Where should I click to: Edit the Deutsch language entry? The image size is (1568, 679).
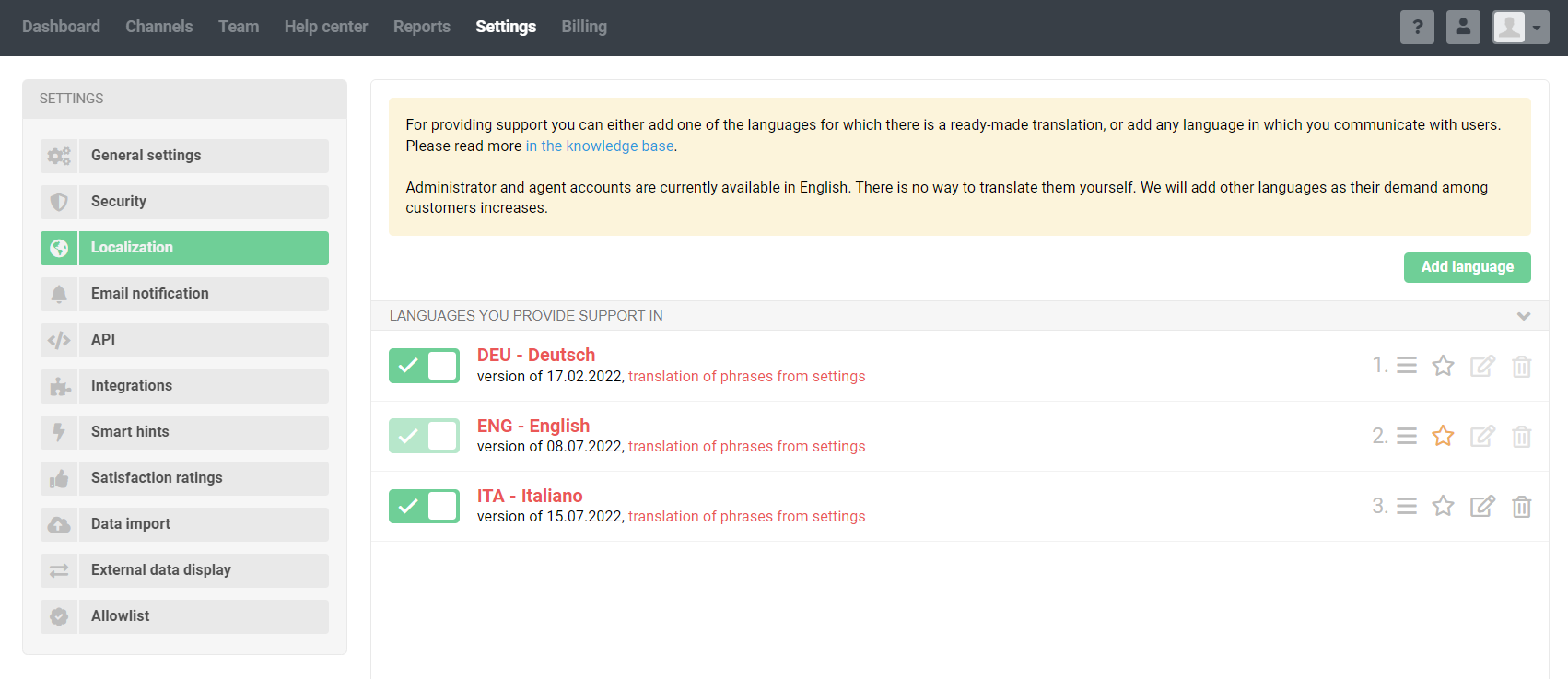pos(1482,366)
